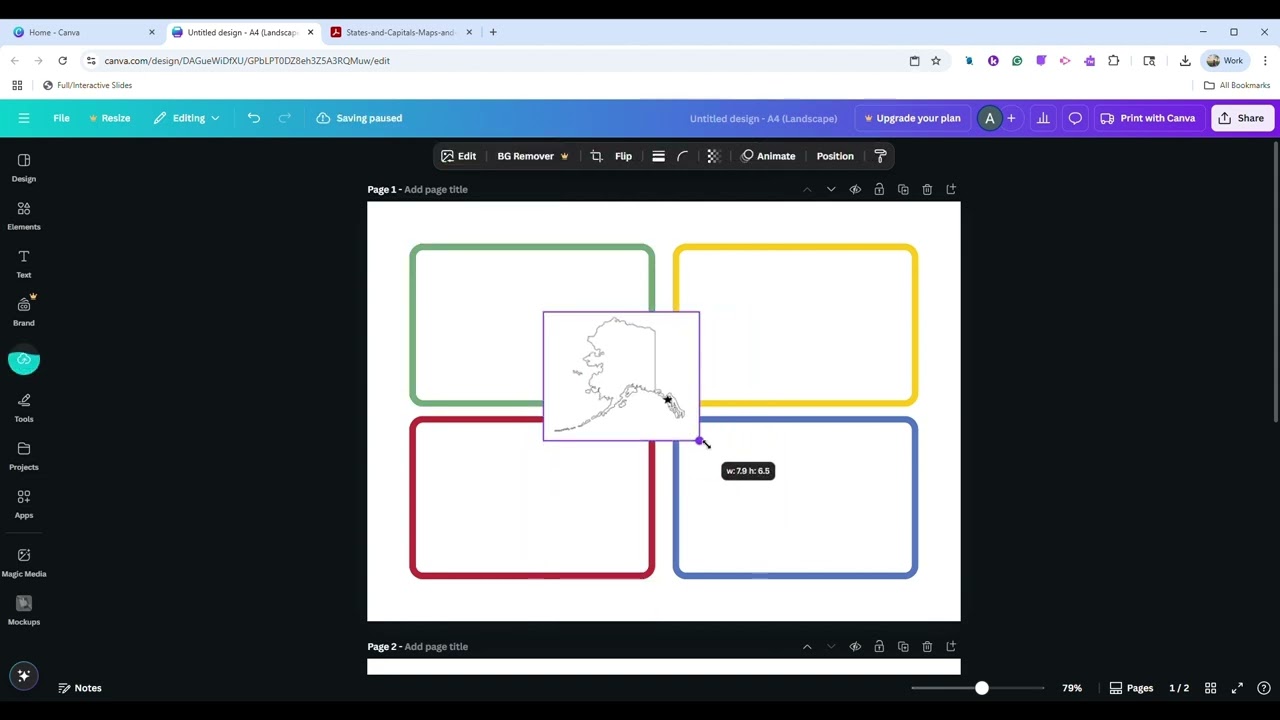
Task: Open the Chrome three-dot menu
Action: (x=1265, y=60)
